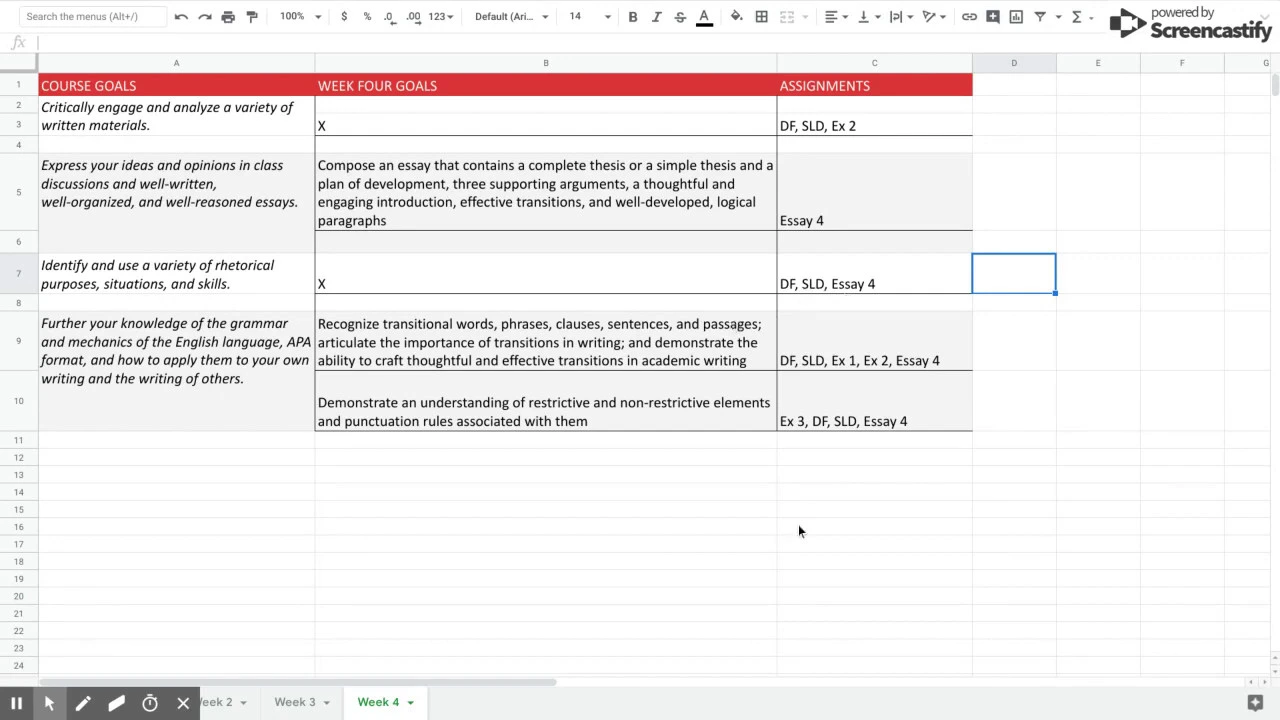Select cell with Ex 3, DF, SLD, Essay 4
The image size is (1280, 720).
[x=874, y=401]
